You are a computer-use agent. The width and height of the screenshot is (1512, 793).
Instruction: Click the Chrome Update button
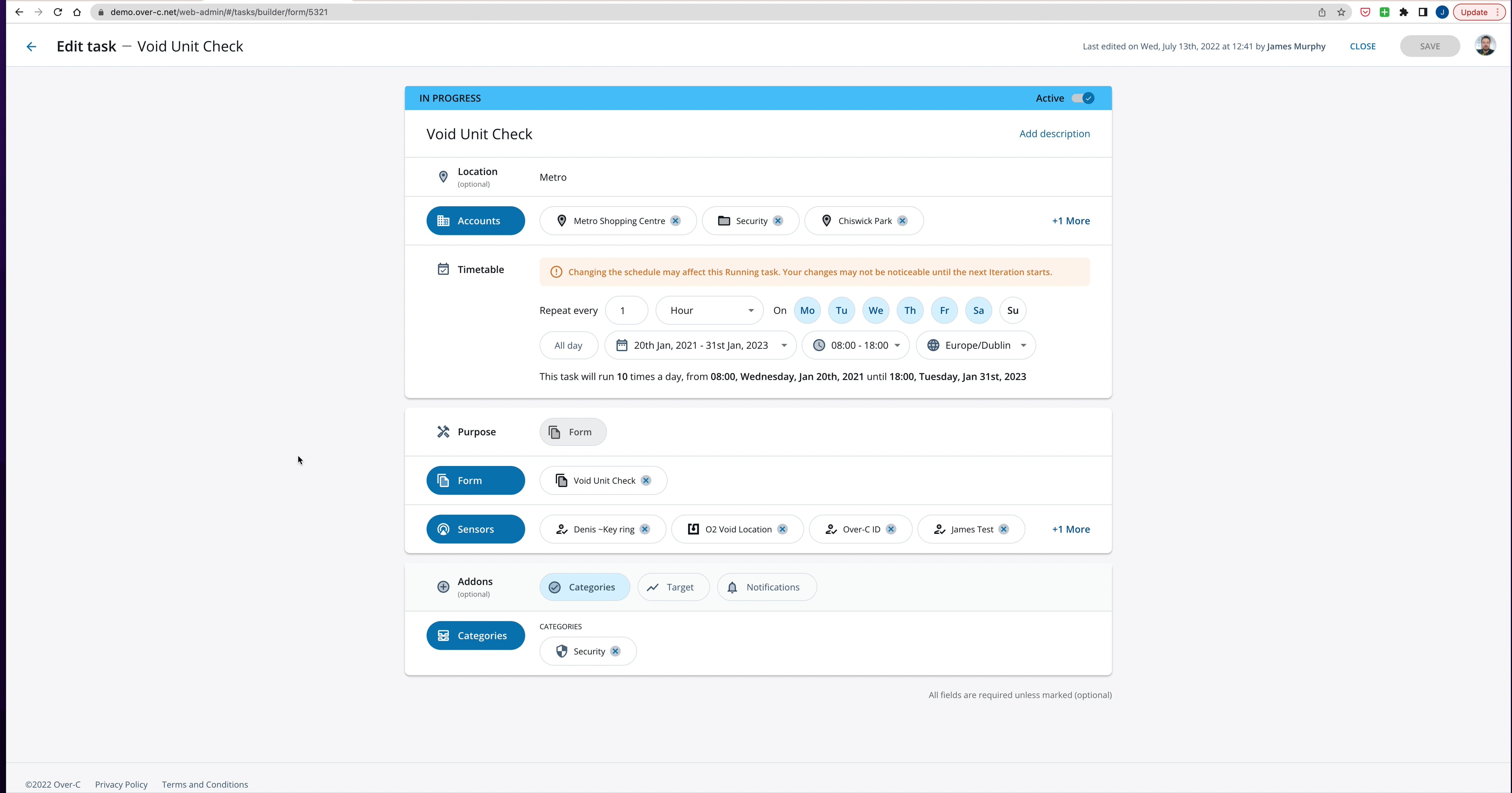coord(1479,12)
